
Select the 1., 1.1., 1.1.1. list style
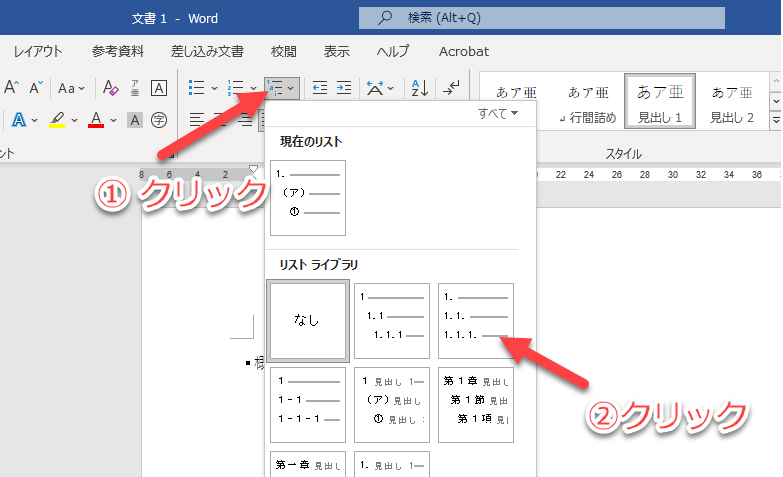tap(476, 321)
